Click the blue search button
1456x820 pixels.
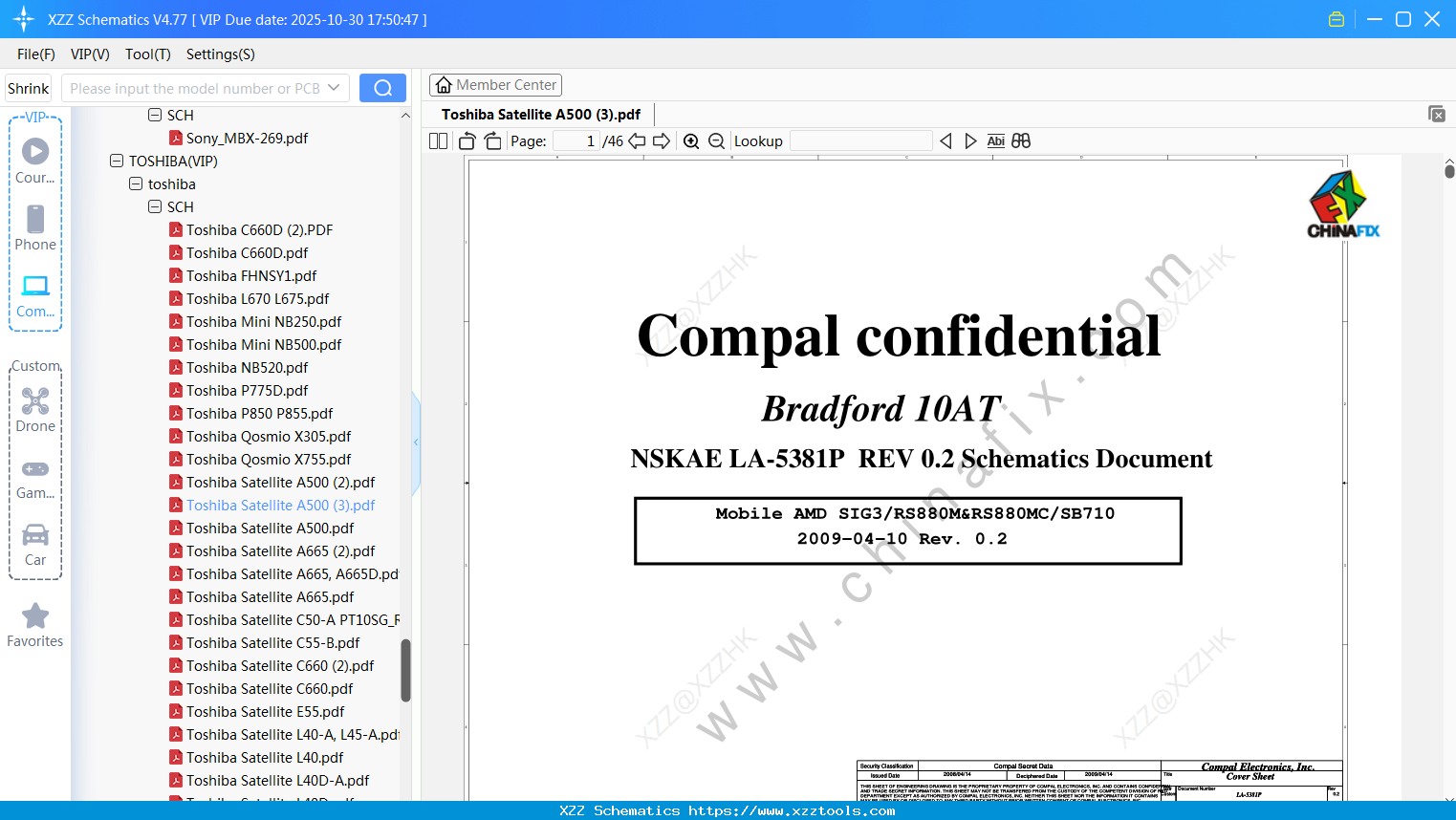pyautogui.click(x=382, y=88)
